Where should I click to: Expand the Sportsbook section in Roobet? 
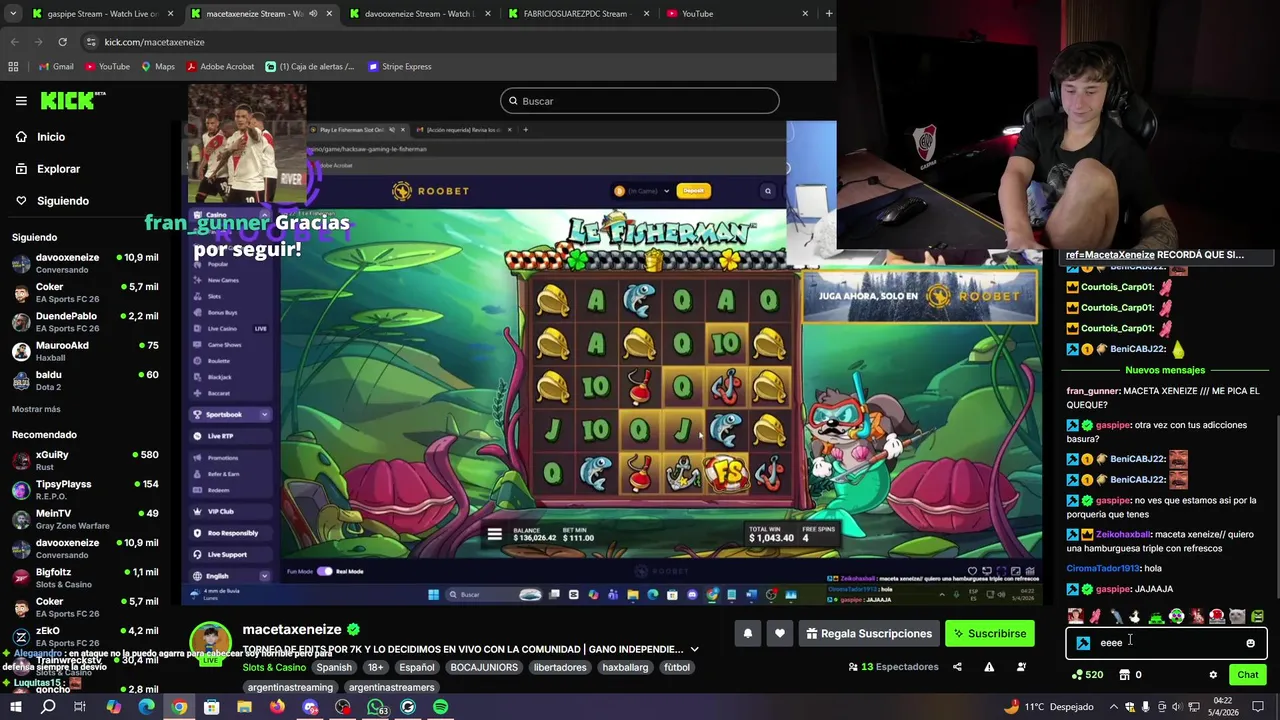pyautogui.click(x=264, y=414)
